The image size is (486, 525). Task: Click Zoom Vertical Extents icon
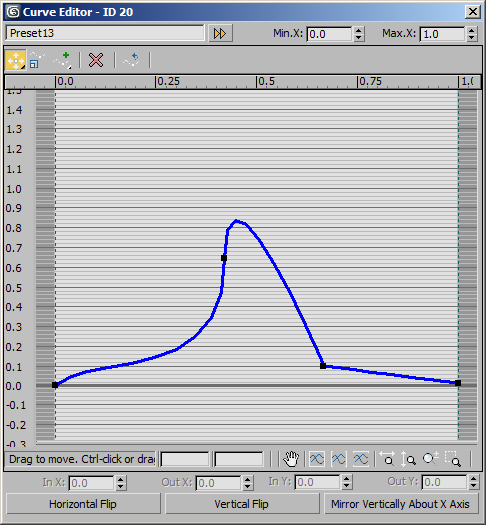[x=408, y=459]
